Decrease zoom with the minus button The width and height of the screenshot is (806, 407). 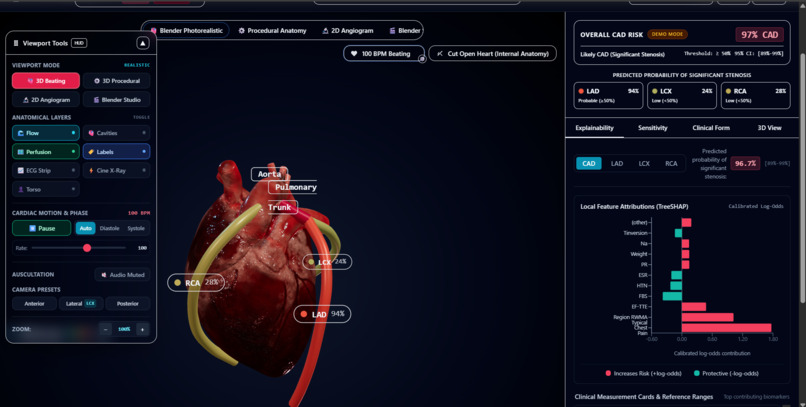pyautogui.click(x=105, y=329)
